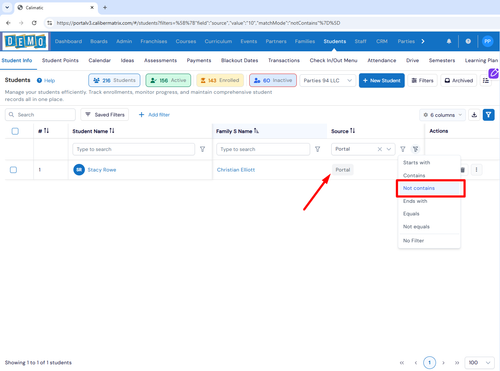
Task: Open the browser tab list chevron
Action: click(x=7, y=7)
